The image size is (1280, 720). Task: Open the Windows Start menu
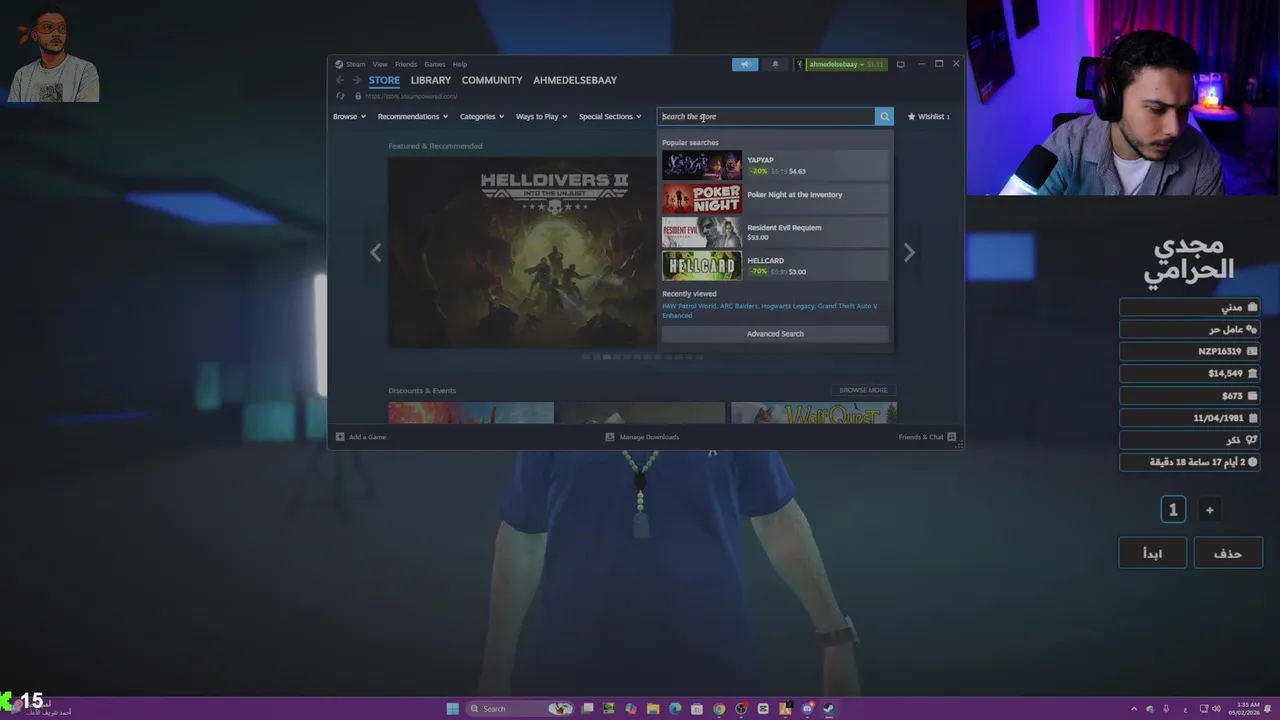point(452,709)
